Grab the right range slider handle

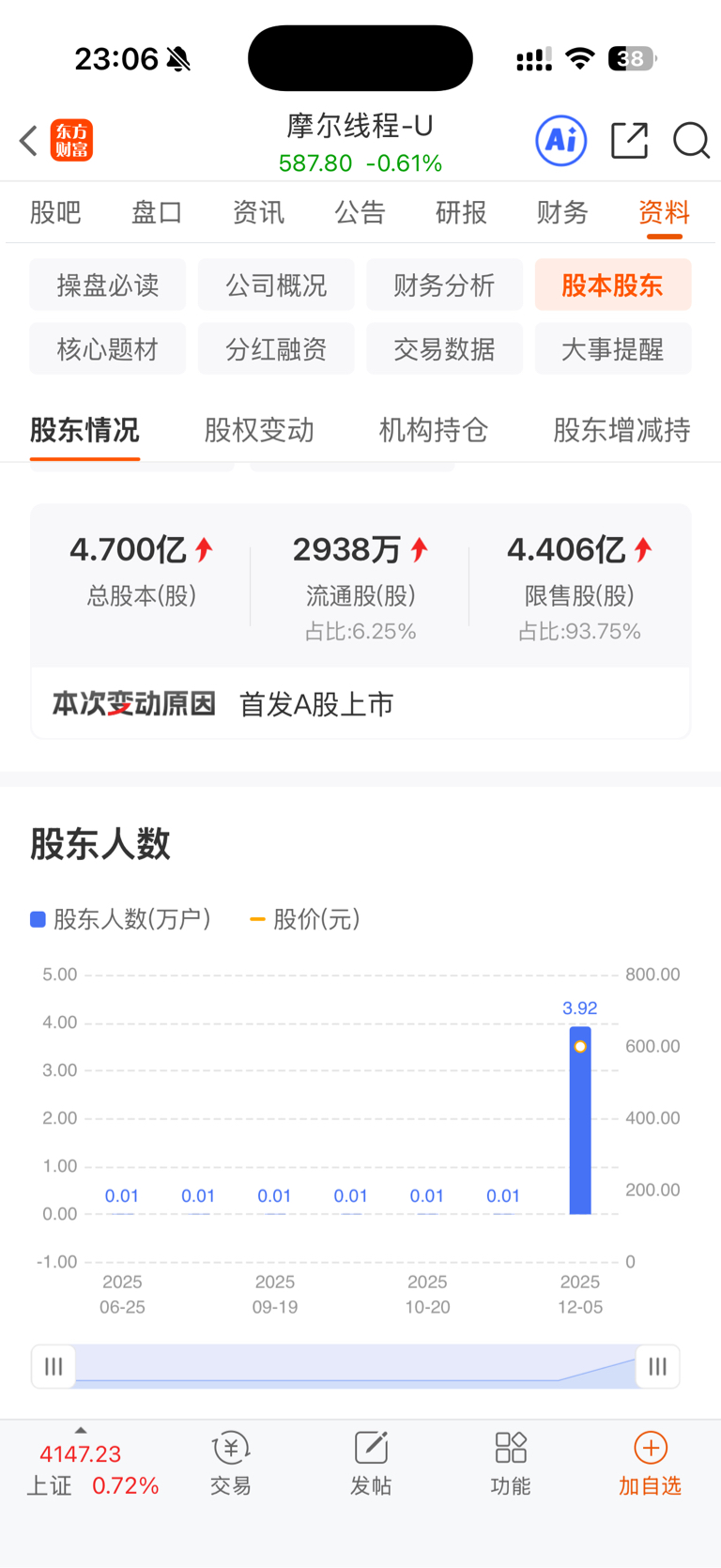(657, 1366)
